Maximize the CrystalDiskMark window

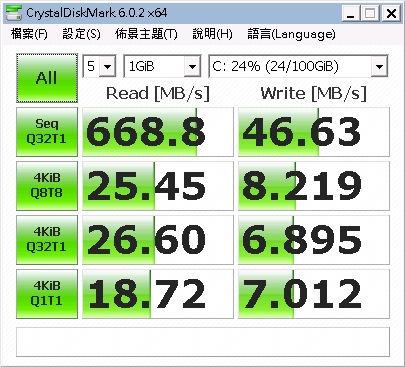pyautogui.click(x=370, y=13)
